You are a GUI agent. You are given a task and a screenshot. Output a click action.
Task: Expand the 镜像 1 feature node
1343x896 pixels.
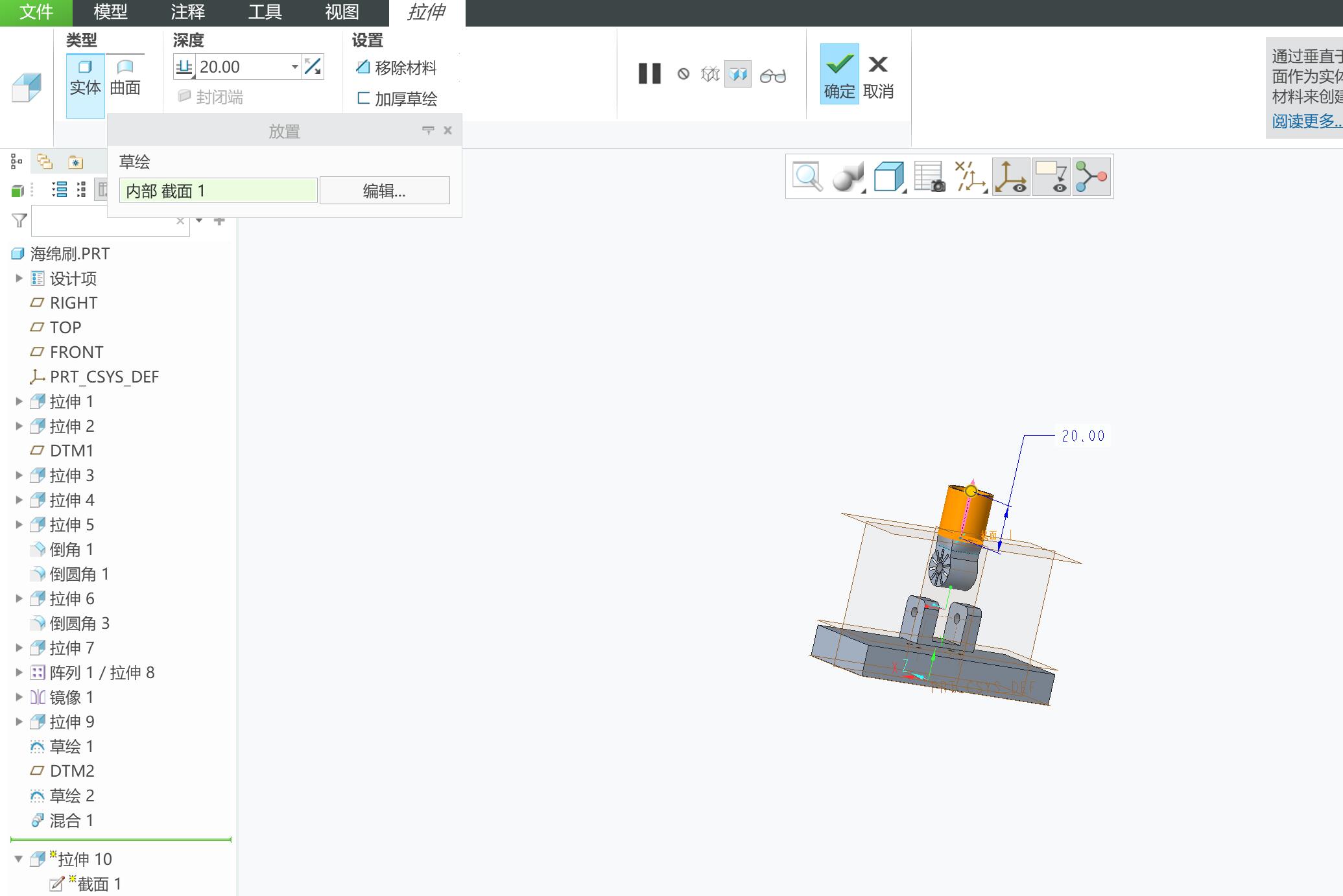(19, 697)
